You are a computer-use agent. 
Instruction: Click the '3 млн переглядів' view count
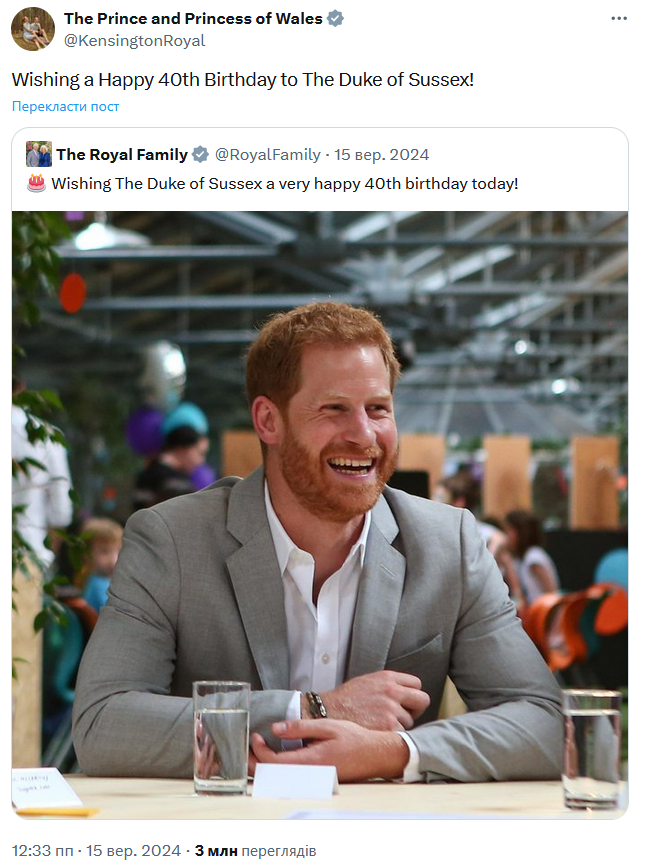click(x=255, y=851)
